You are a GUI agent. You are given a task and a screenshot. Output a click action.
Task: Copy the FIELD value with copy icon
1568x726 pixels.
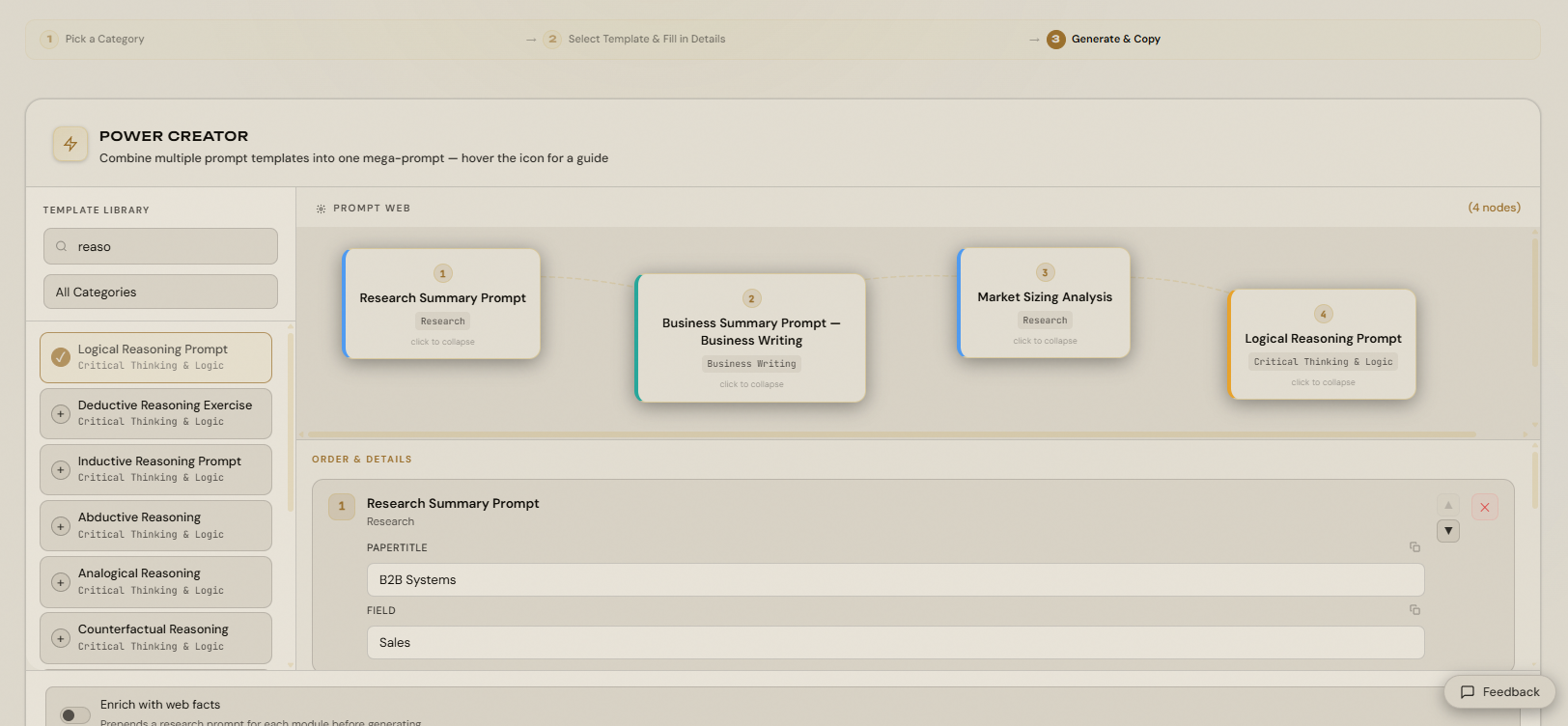click(1414, 610)
